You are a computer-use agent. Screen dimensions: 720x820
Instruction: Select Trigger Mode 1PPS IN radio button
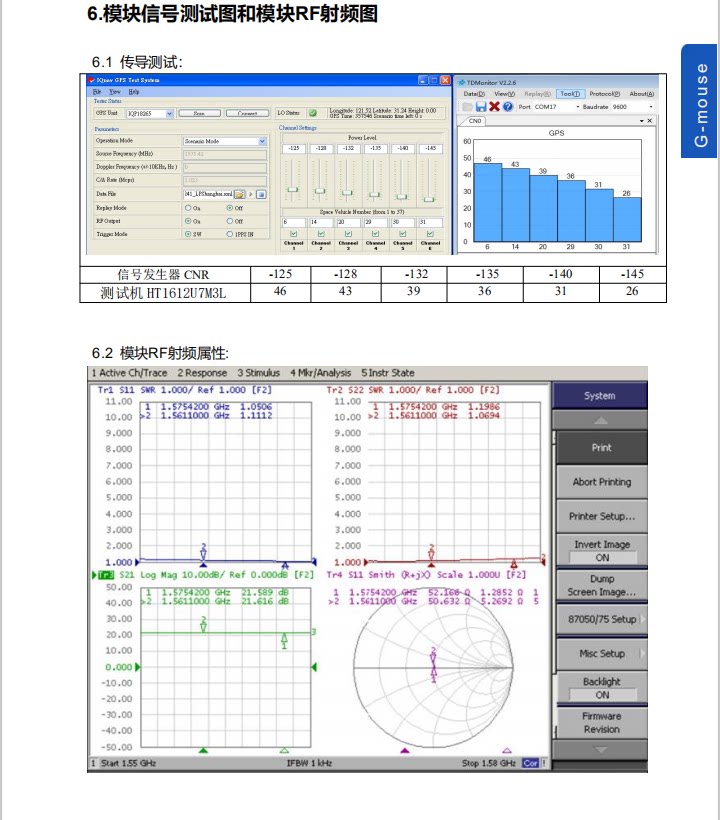230,234
